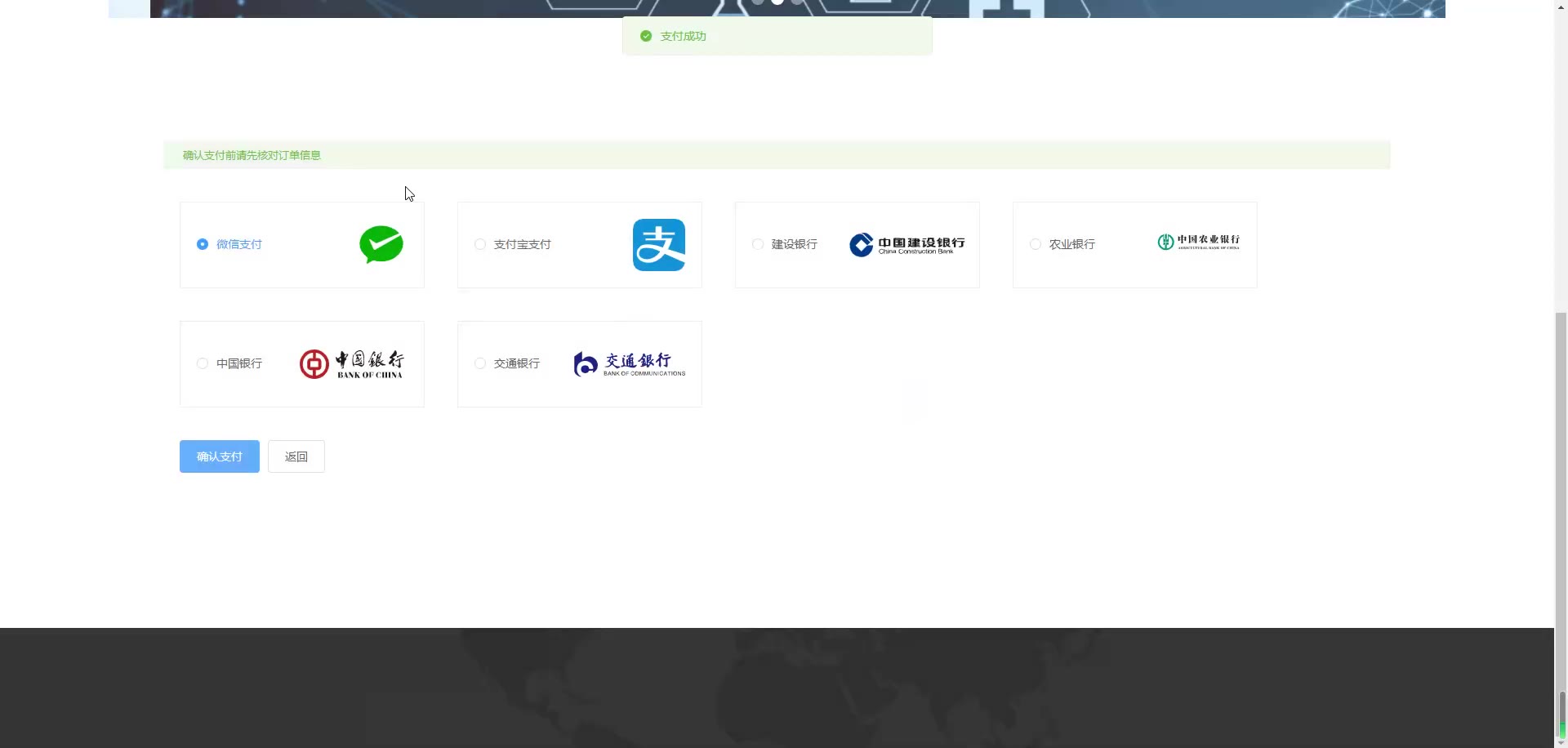Select the 建设银行 radio button
This screenshot has height=748, width=1568.
tap(758, 244)
